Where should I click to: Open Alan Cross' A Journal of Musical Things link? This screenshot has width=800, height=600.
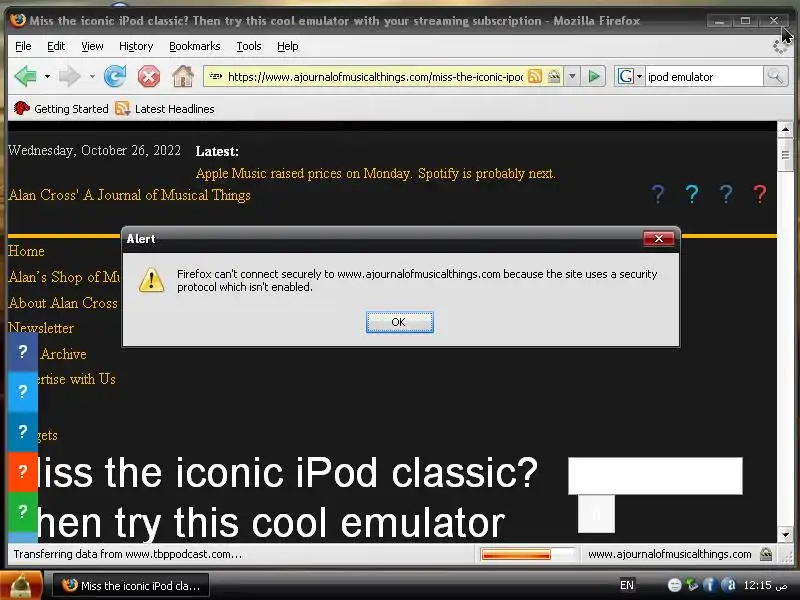(129, 195)
